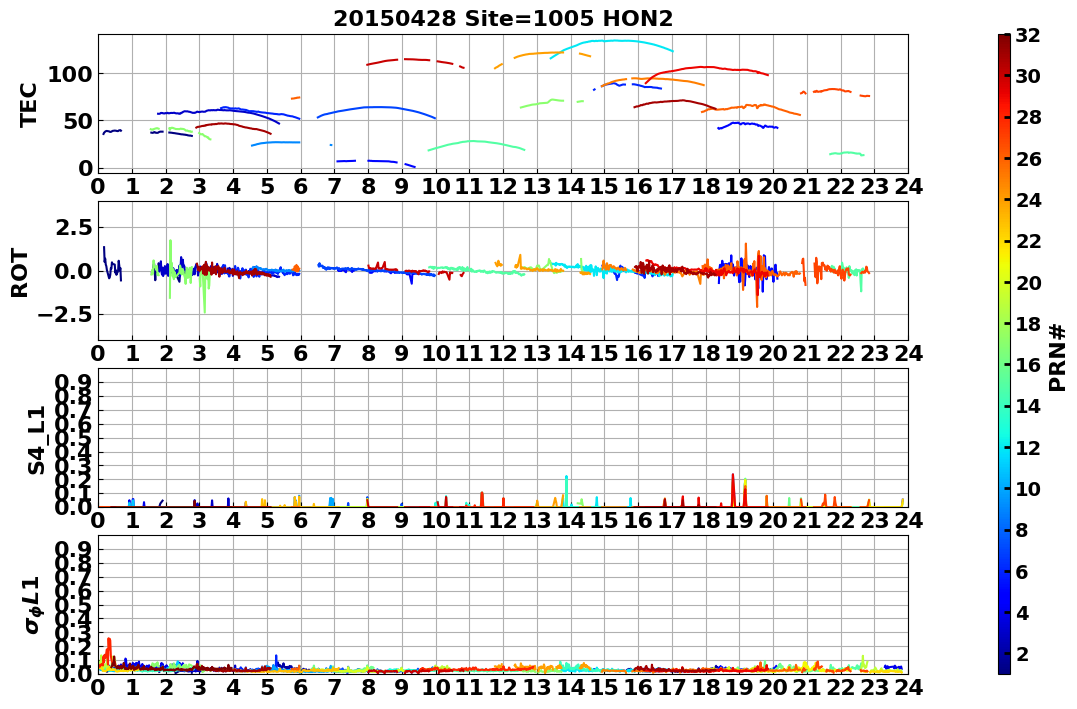Click the hour "3" x-tick under the S4_L1 panel
This screenshot has height=709, width=1077.
(200, 520)
